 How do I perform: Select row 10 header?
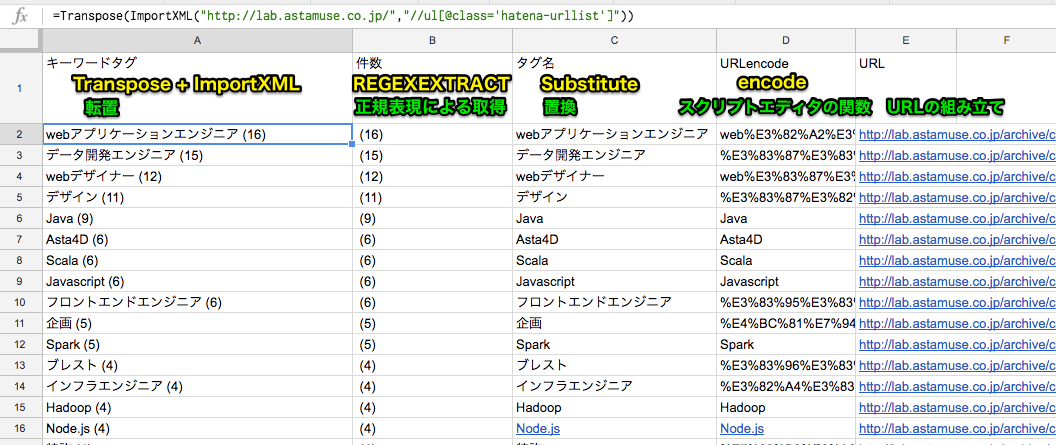click(x=21, y=303)
